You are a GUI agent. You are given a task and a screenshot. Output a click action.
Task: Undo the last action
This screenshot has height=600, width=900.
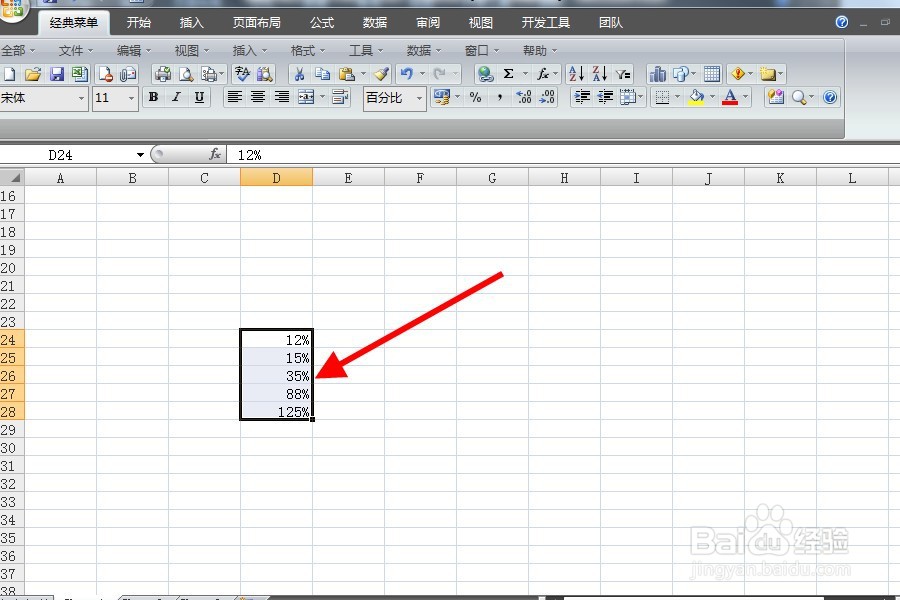point(407,74)
